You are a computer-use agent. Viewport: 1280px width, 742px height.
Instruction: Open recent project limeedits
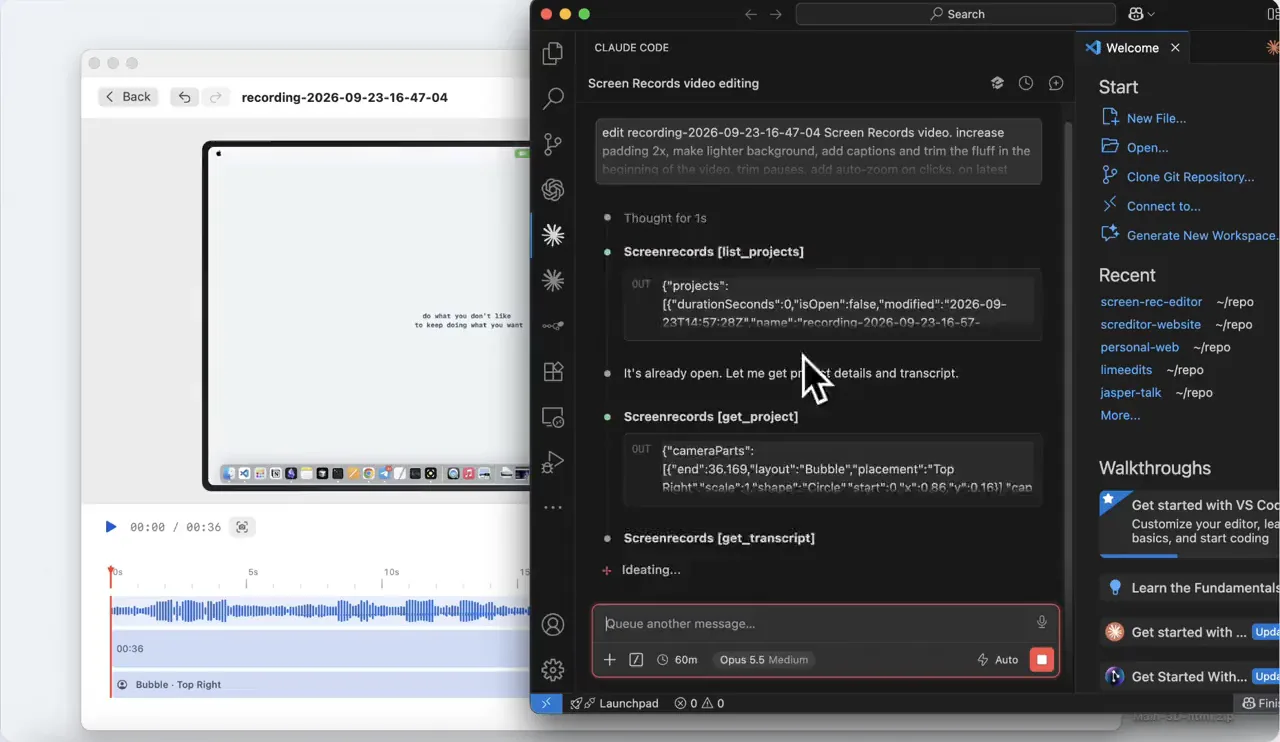[1126, 370]
